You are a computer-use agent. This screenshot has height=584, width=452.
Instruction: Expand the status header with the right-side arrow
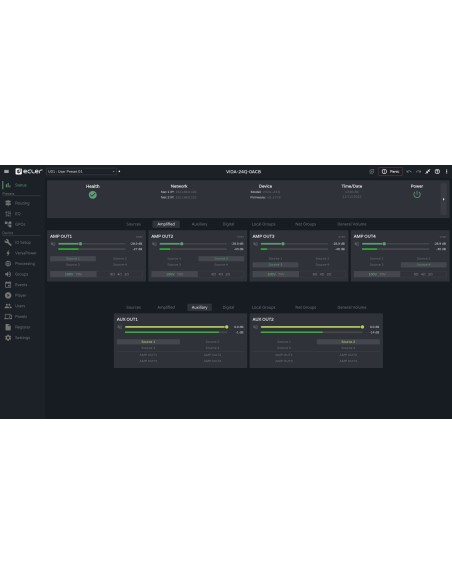[x=443, y=199]
